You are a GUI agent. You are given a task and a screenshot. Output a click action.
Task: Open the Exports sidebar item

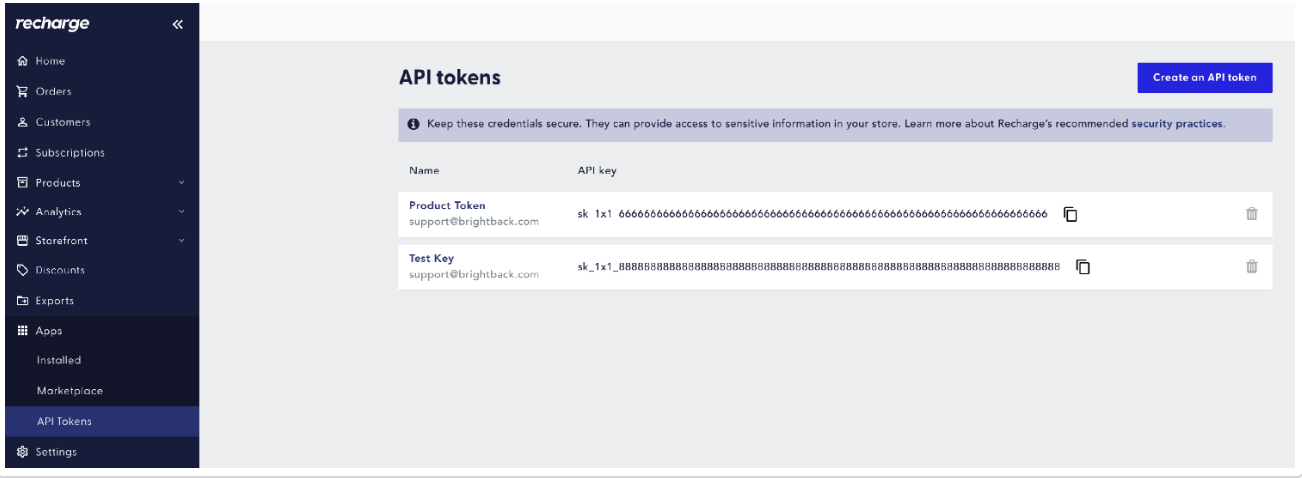click(54, 301)
